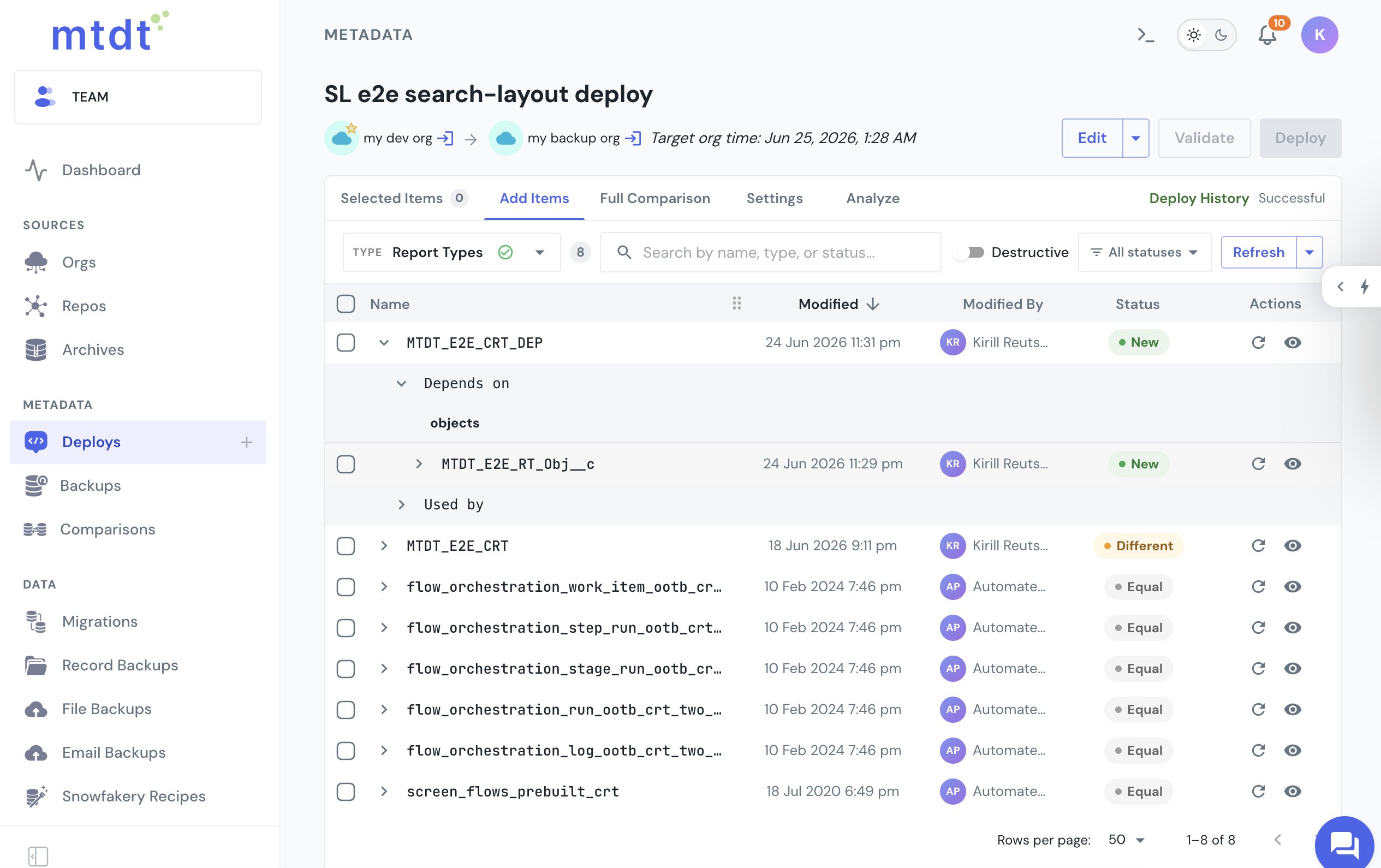Open the Report Types type dropdown
Viewport: 1381px width, 868px height.
pyautogui.click(x=451, y=252)
